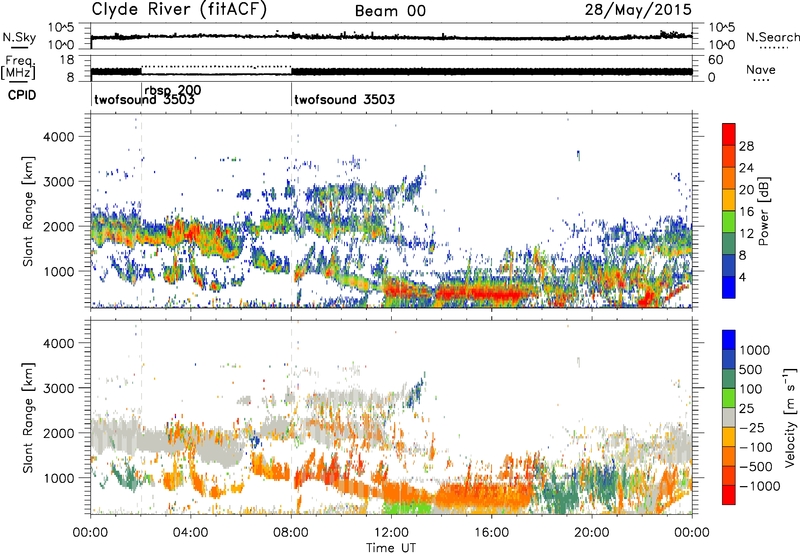Click the "16:00" time axis label

pyautogui.click(x=491, y=533)
